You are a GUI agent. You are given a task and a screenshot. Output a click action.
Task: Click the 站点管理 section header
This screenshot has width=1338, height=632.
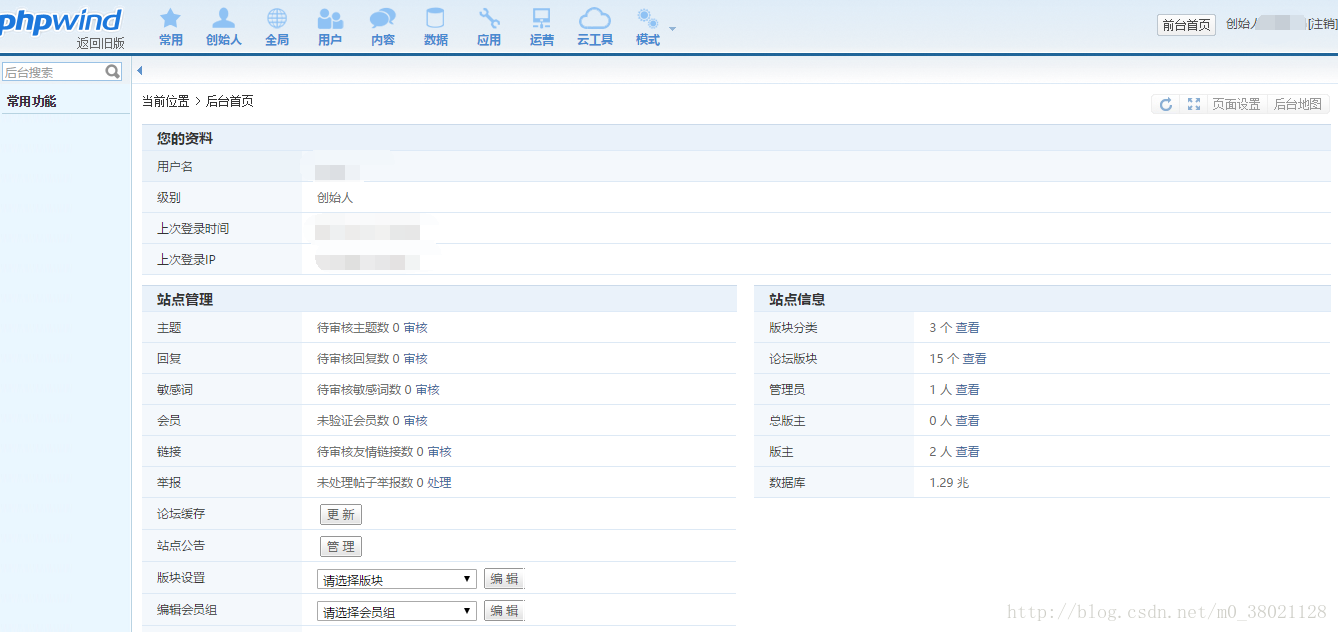coord(185,299)
